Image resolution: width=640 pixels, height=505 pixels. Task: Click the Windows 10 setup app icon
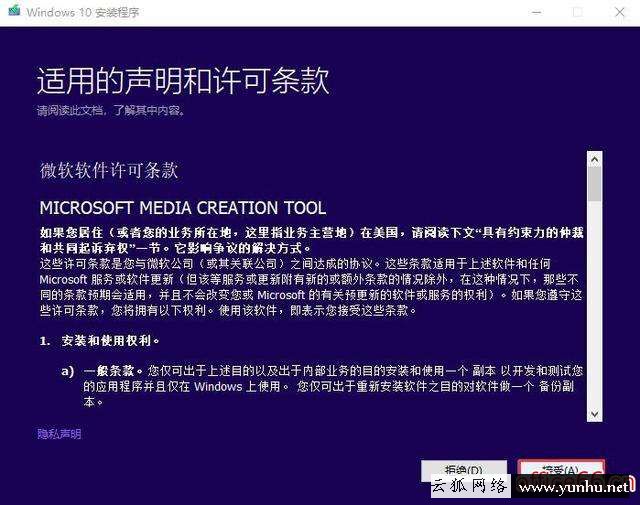14,11
